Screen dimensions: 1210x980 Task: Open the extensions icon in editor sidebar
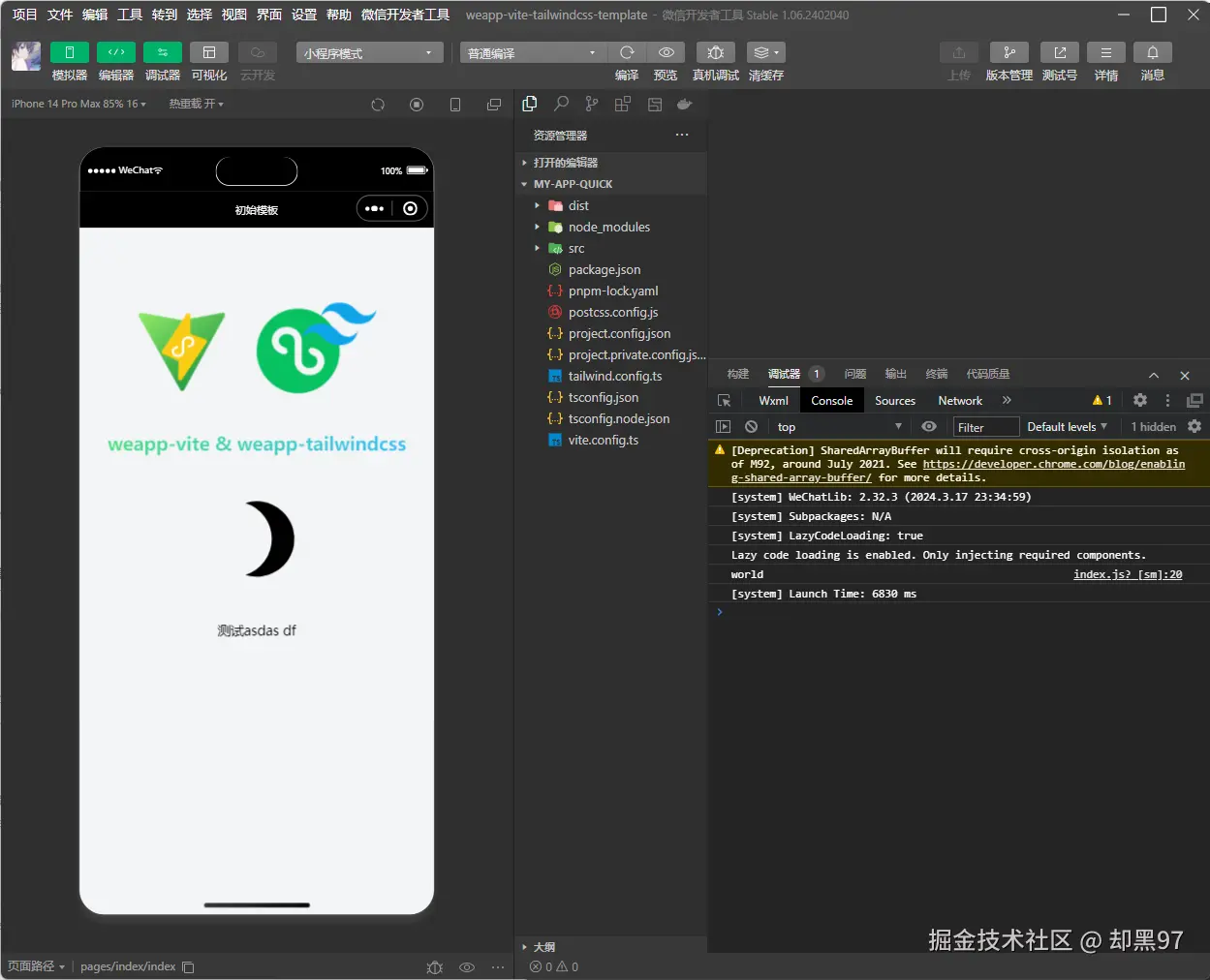[623, 104]
